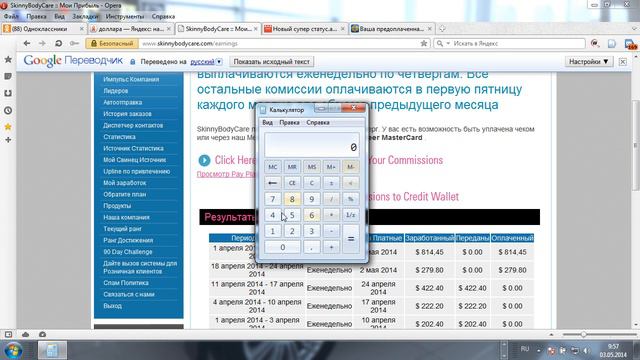Click the Calculator taskbar button
The height and width of the screenshot is (360, 640).
[x=52, y=351]
